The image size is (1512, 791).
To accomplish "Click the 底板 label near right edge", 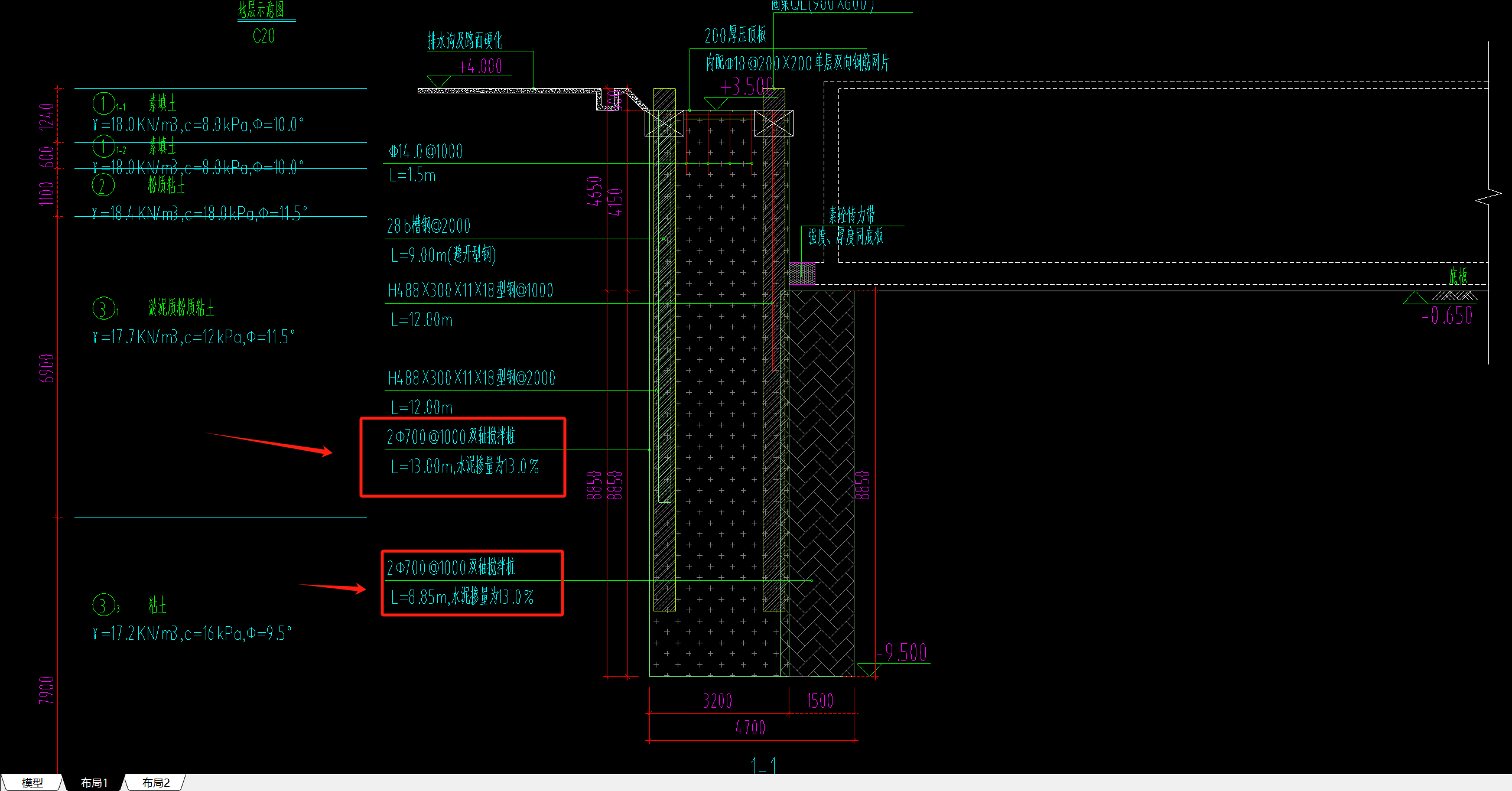I will pos(1458,276).
